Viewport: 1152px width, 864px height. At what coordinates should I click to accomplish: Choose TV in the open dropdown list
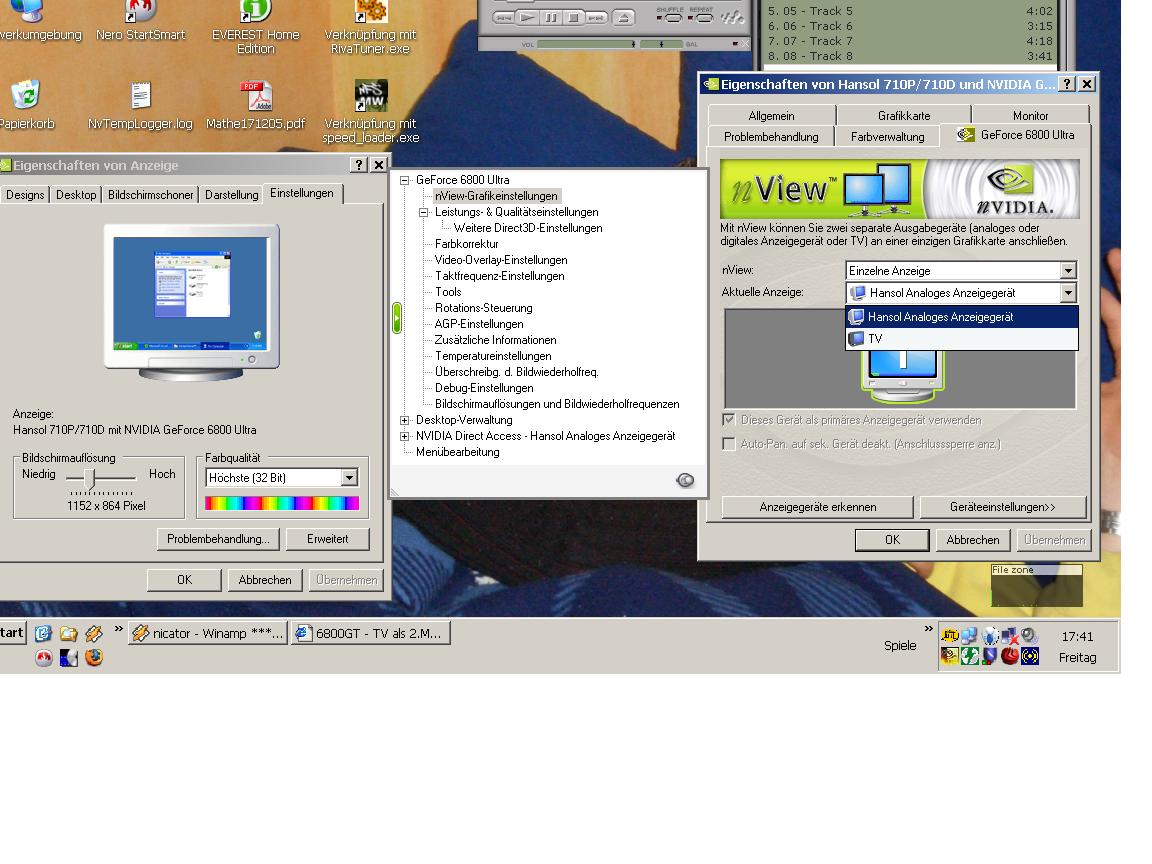pyautogui.click(x=962, y=339)
